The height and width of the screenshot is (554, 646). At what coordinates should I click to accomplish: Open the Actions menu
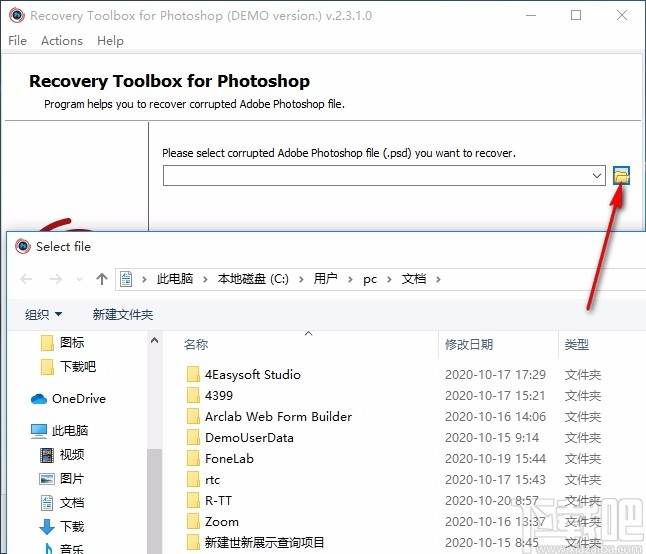coord(62,41)
